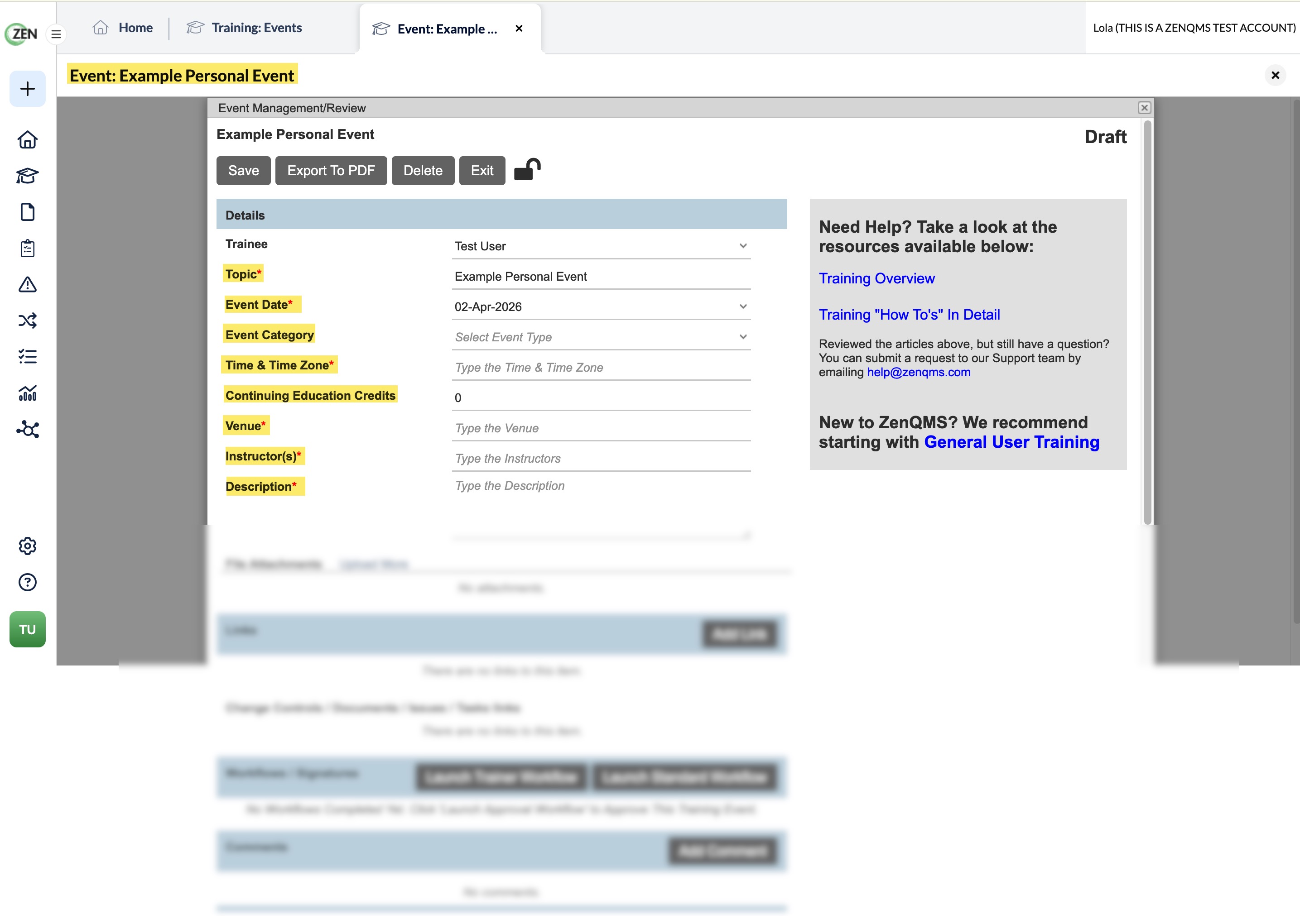This screenshot has height=924, width=1300.
Task: Expand the Trainee dropdown
Action: tap(601, 246)
